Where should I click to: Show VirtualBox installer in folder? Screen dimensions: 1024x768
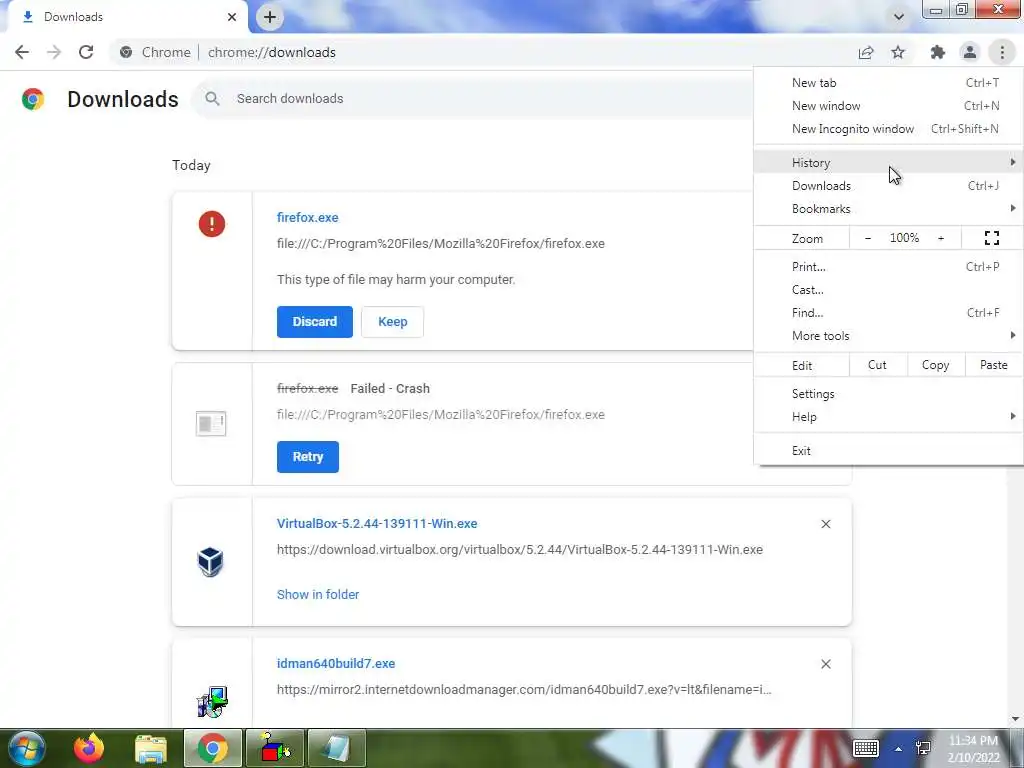[318, 595]
